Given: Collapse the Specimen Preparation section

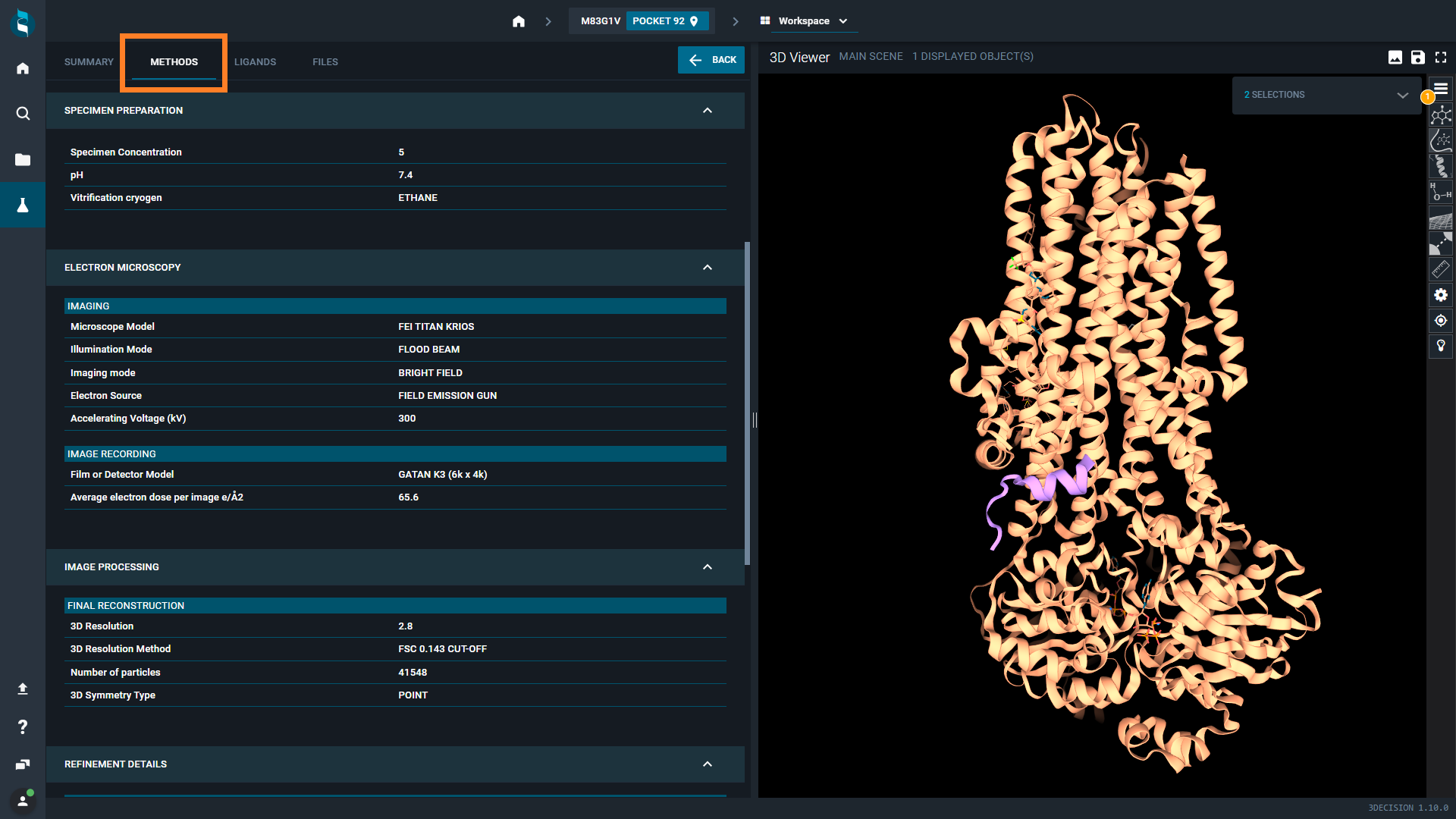Looking at the screenshot, I should (x=707, y=111).
